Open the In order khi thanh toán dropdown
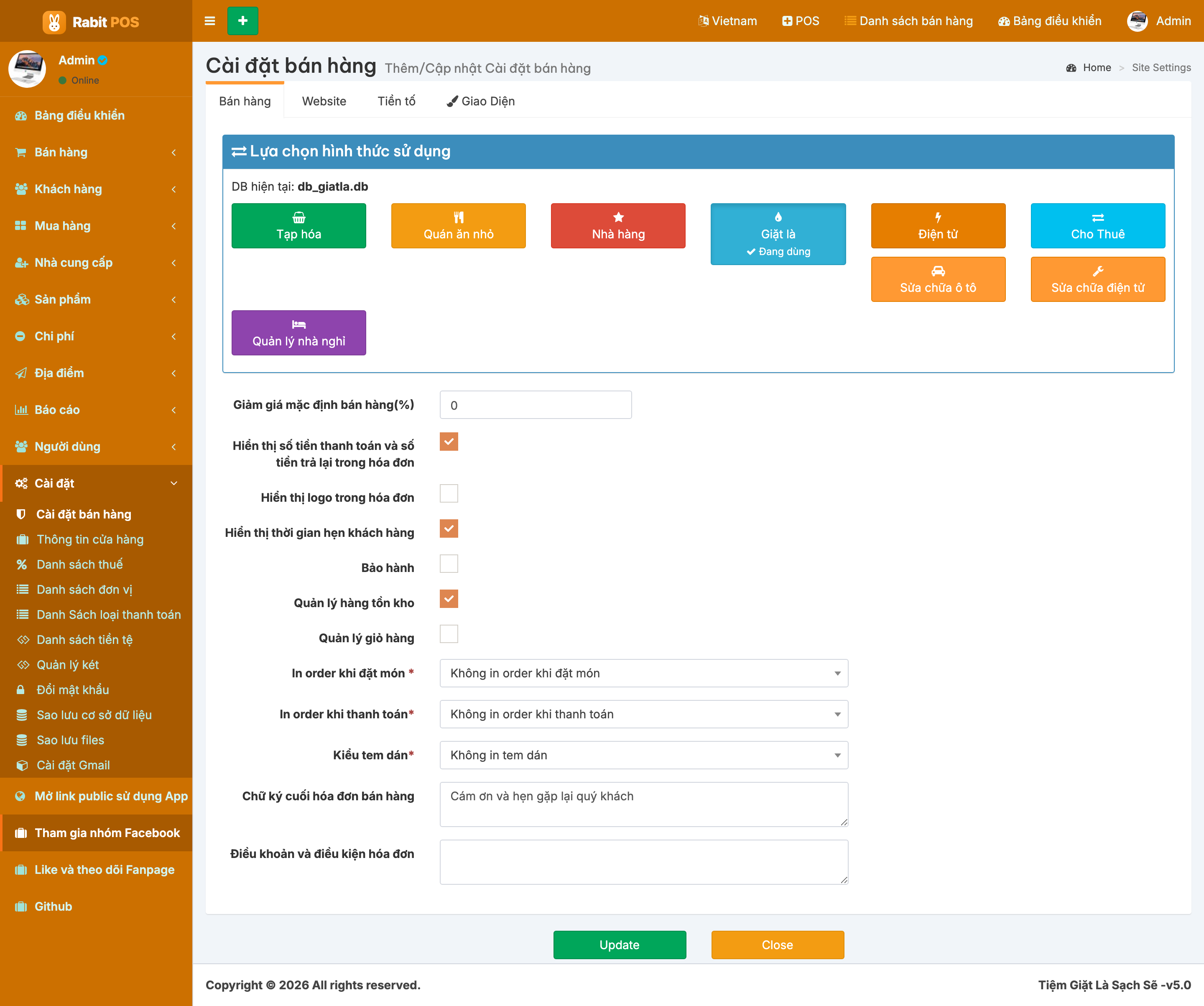 (x=644, y=714)
